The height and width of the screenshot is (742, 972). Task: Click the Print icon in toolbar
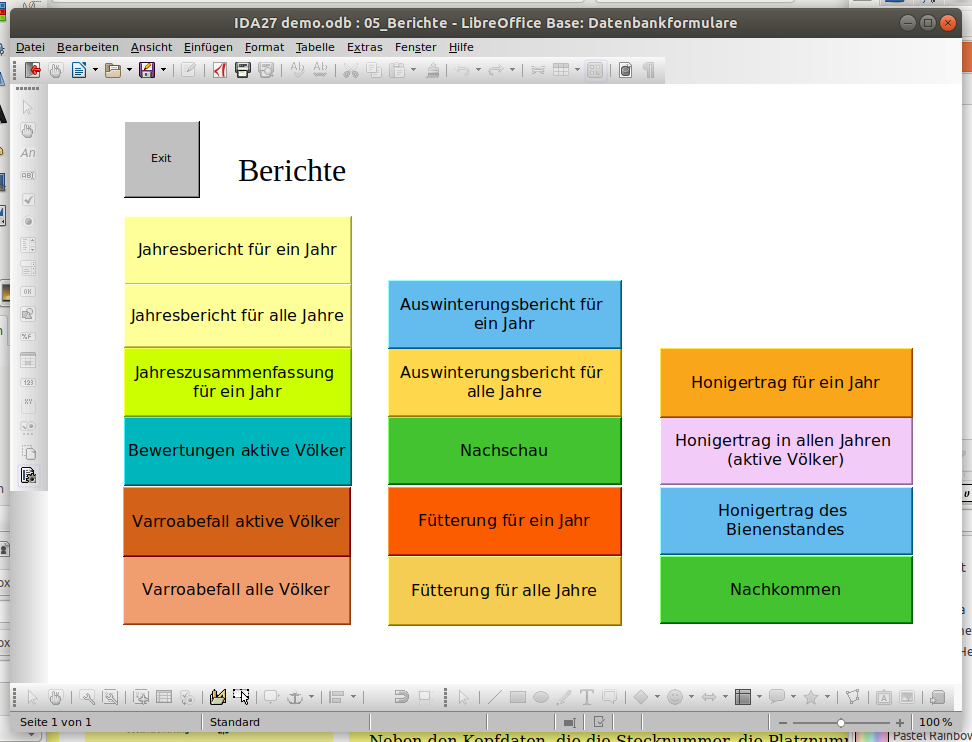coord(243,70)
